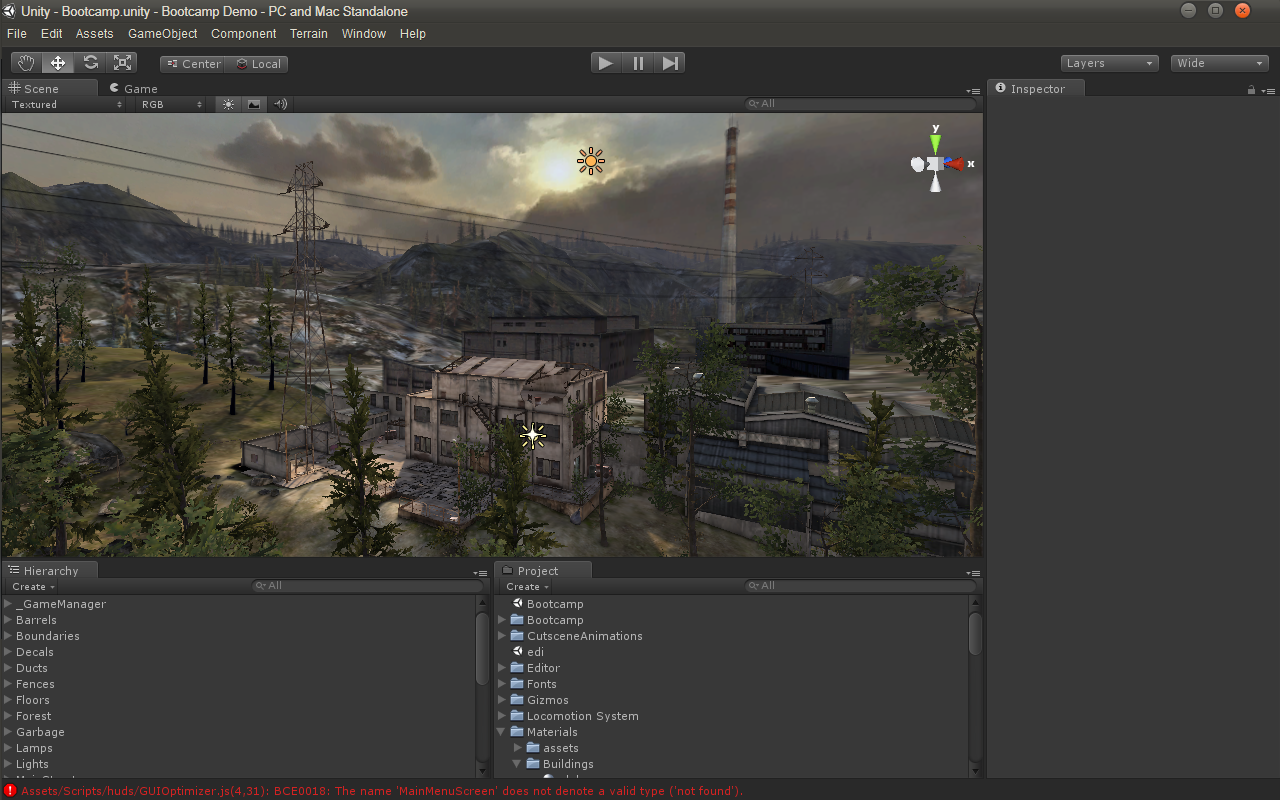Switch to the Game tab
Screen dimensions: 1280x800
(135, 88)
